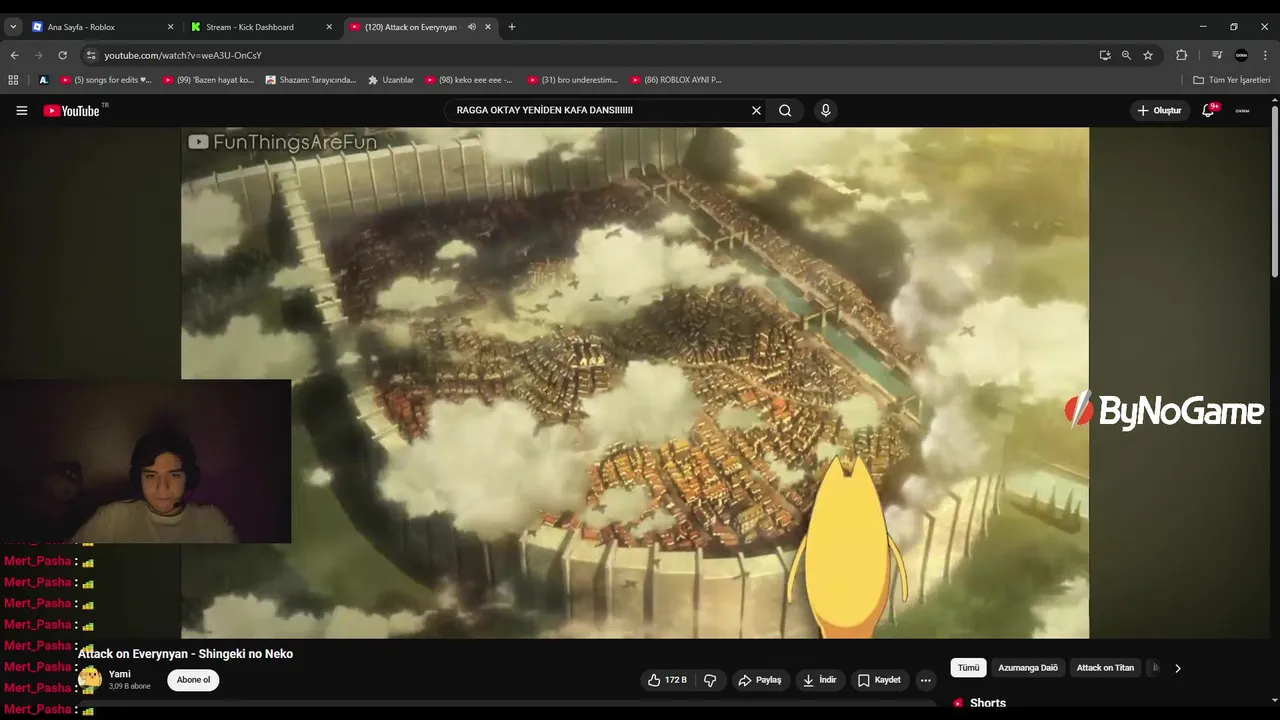Select the Attack on Titan chip

[x=1105, y=668]
